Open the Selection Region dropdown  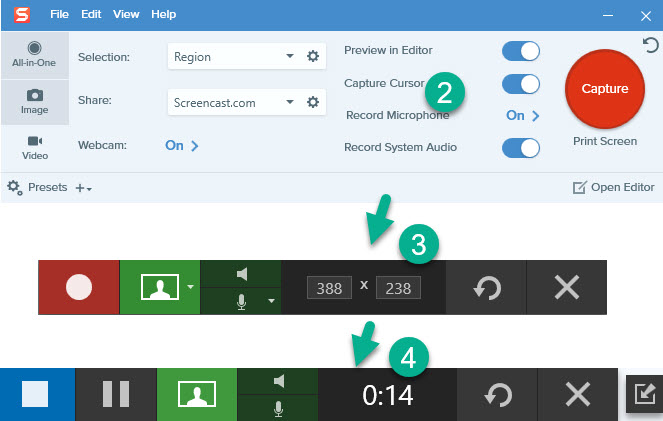coord(234,56)
